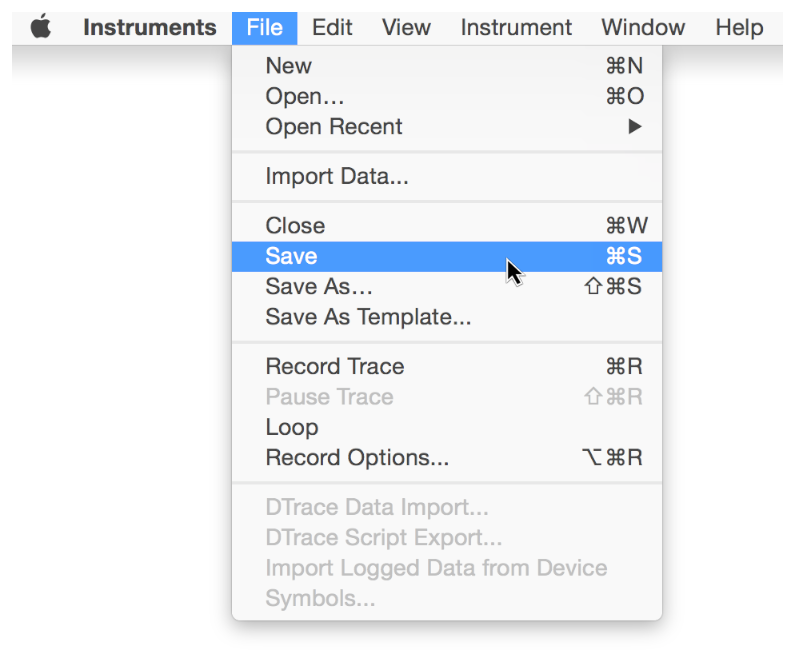Click the Instruments app menu
The height and width of the screenshot is (662, 795).
click(149, 28)
